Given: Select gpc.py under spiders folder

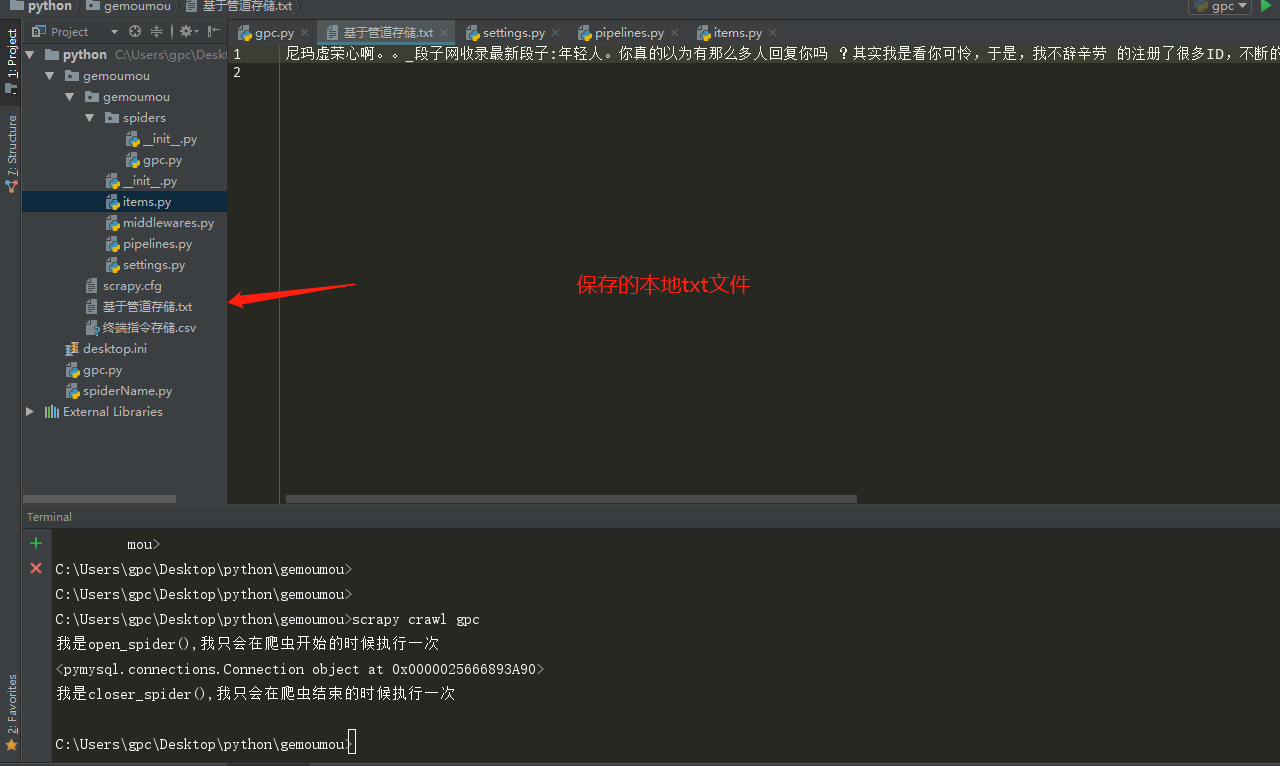Looking at the screenshot, I should [154, 160].
